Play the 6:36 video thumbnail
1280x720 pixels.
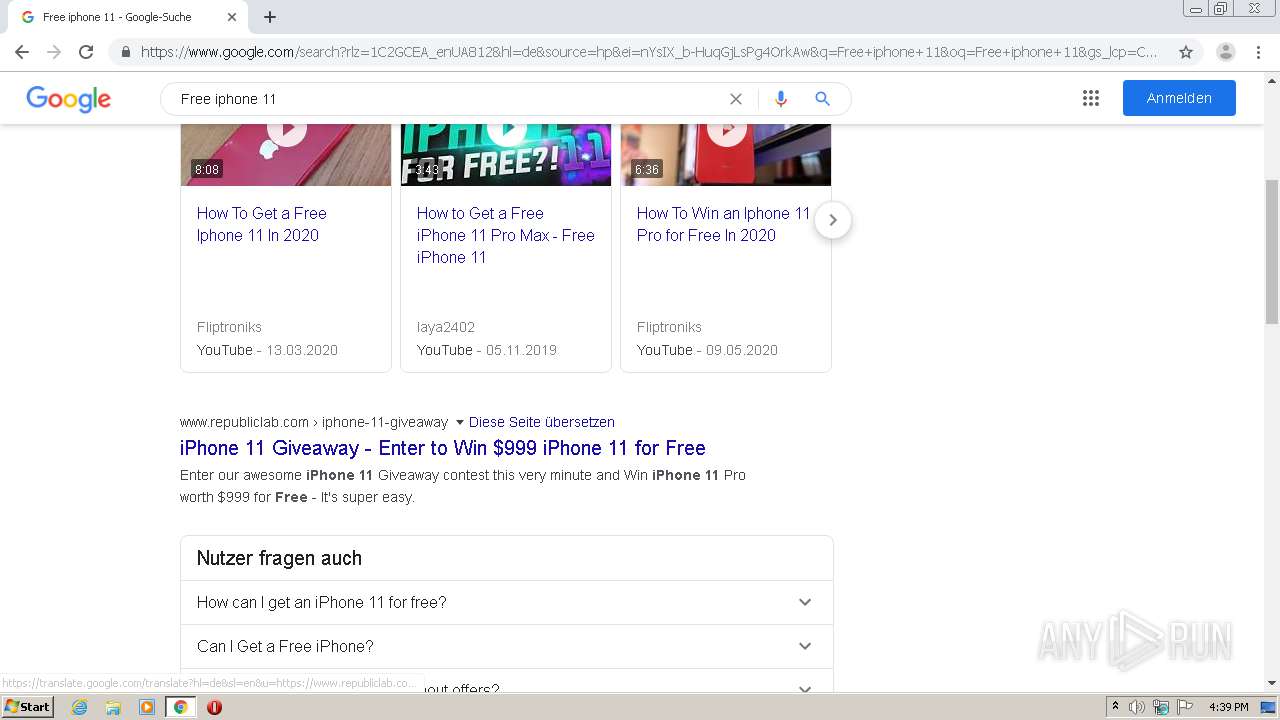726,154
